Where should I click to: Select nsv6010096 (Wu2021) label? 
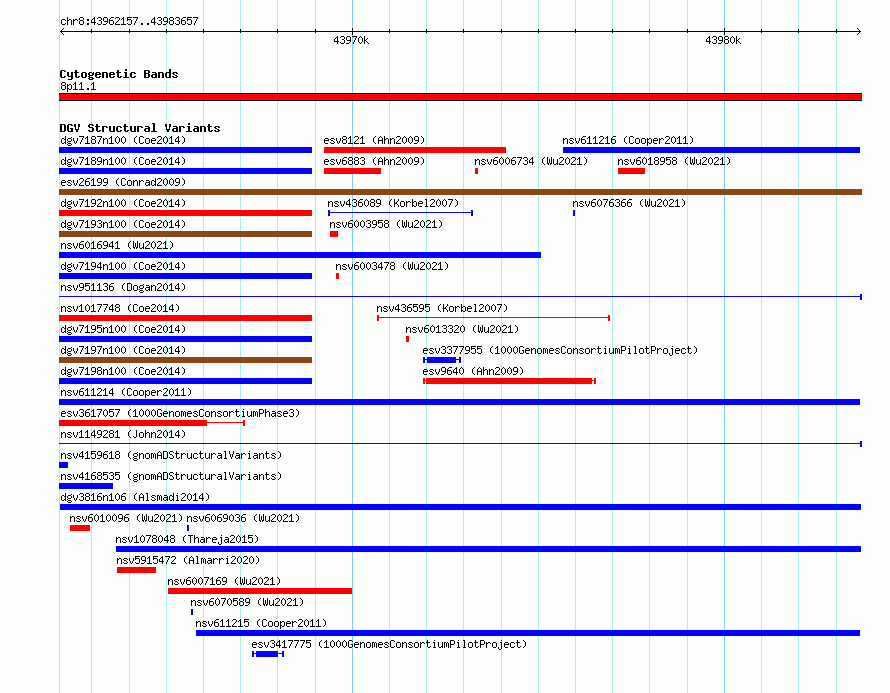pos(126,518)
